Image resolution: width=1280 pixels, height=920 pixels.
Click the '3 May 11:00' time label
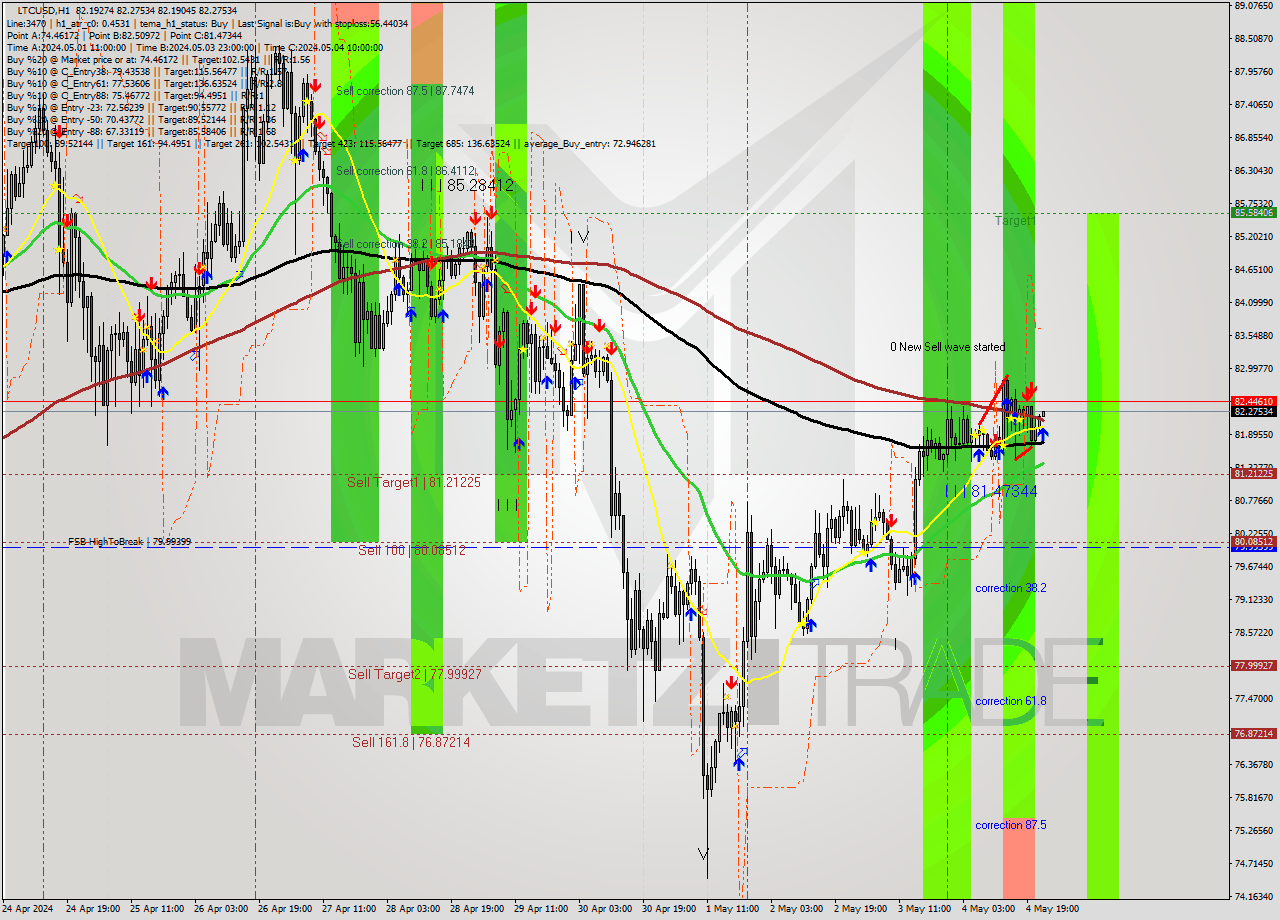[924, 909]
